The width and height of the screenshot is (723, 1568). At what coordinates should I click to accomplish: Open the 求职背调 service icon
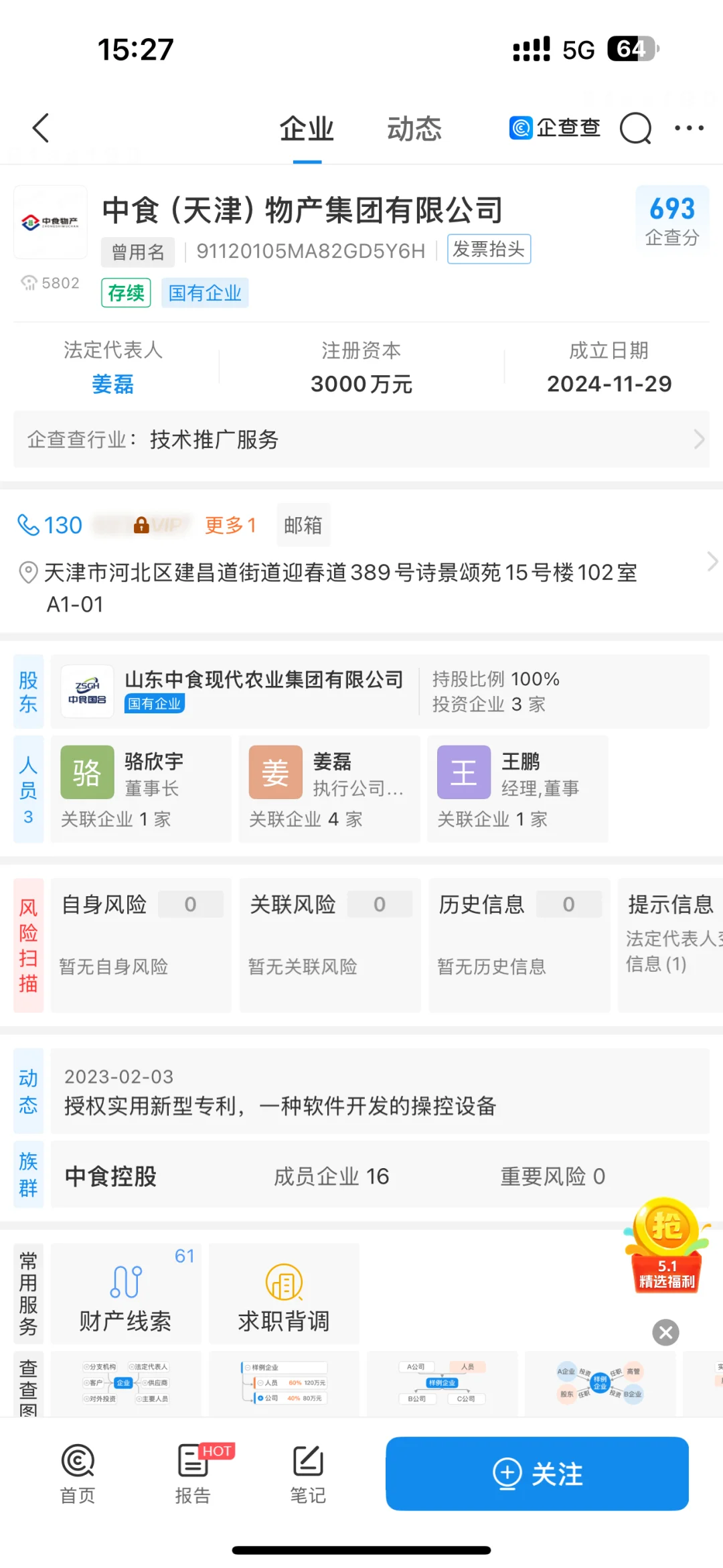click(x=284, y=1293)
